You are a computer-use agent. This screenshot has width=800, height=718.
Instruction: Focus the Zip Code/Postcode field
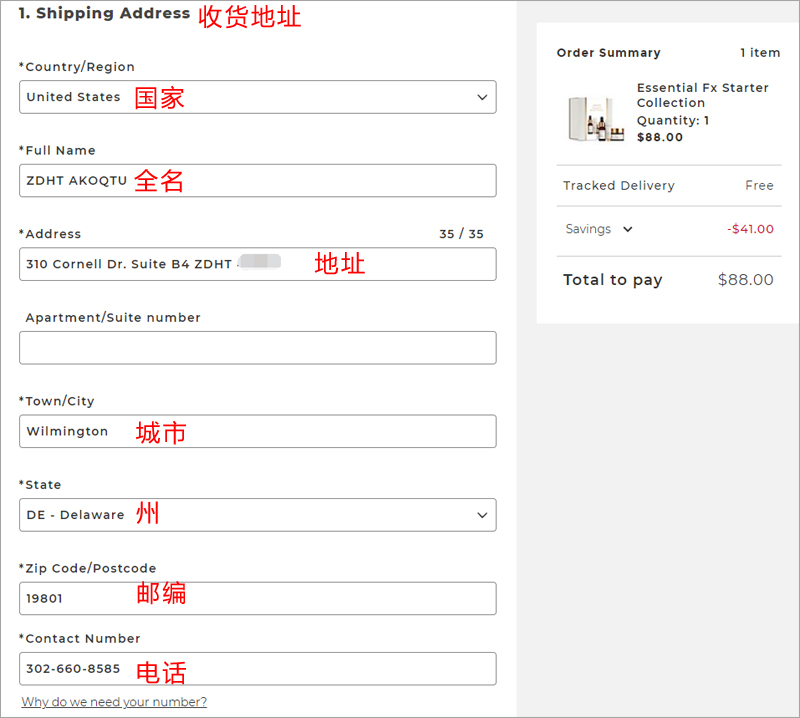[x=257, y=598]
